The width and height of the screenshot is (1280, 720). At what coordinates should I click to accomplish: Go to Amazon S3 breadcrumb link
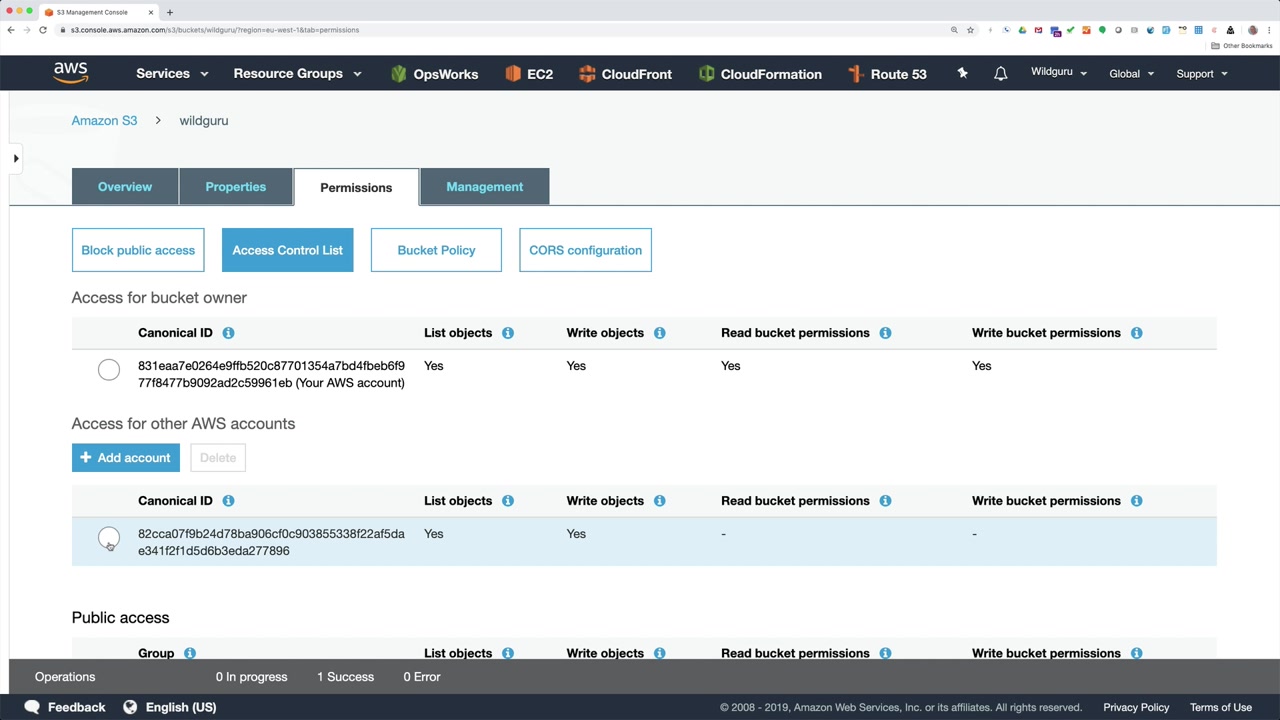coord(104,121)
